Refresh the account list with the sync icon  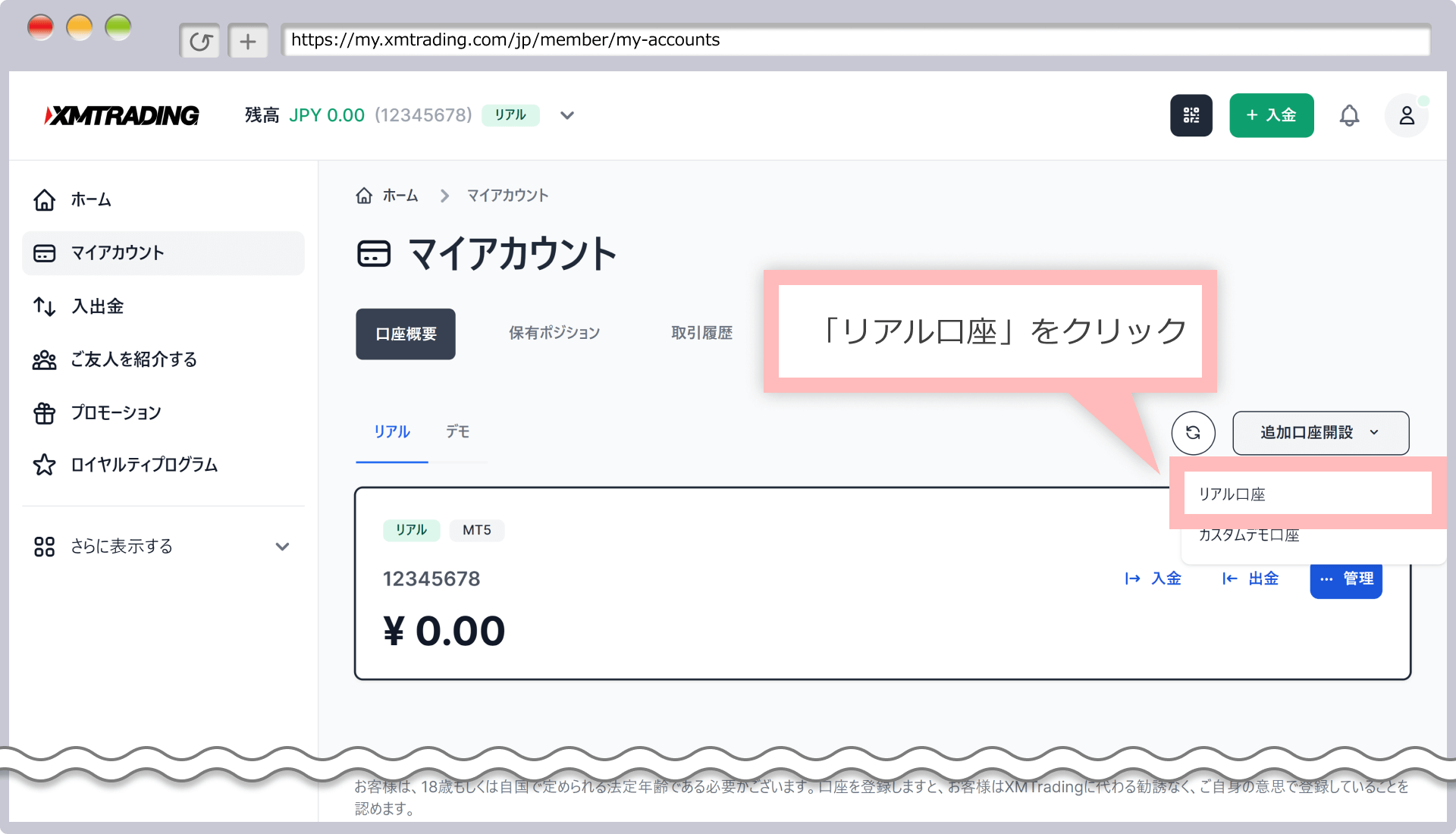pos(1193,433)
